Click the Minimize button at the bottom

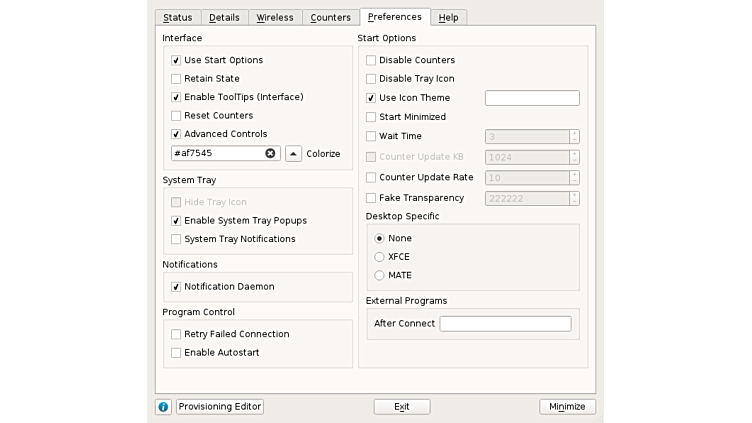pos(567,407)
